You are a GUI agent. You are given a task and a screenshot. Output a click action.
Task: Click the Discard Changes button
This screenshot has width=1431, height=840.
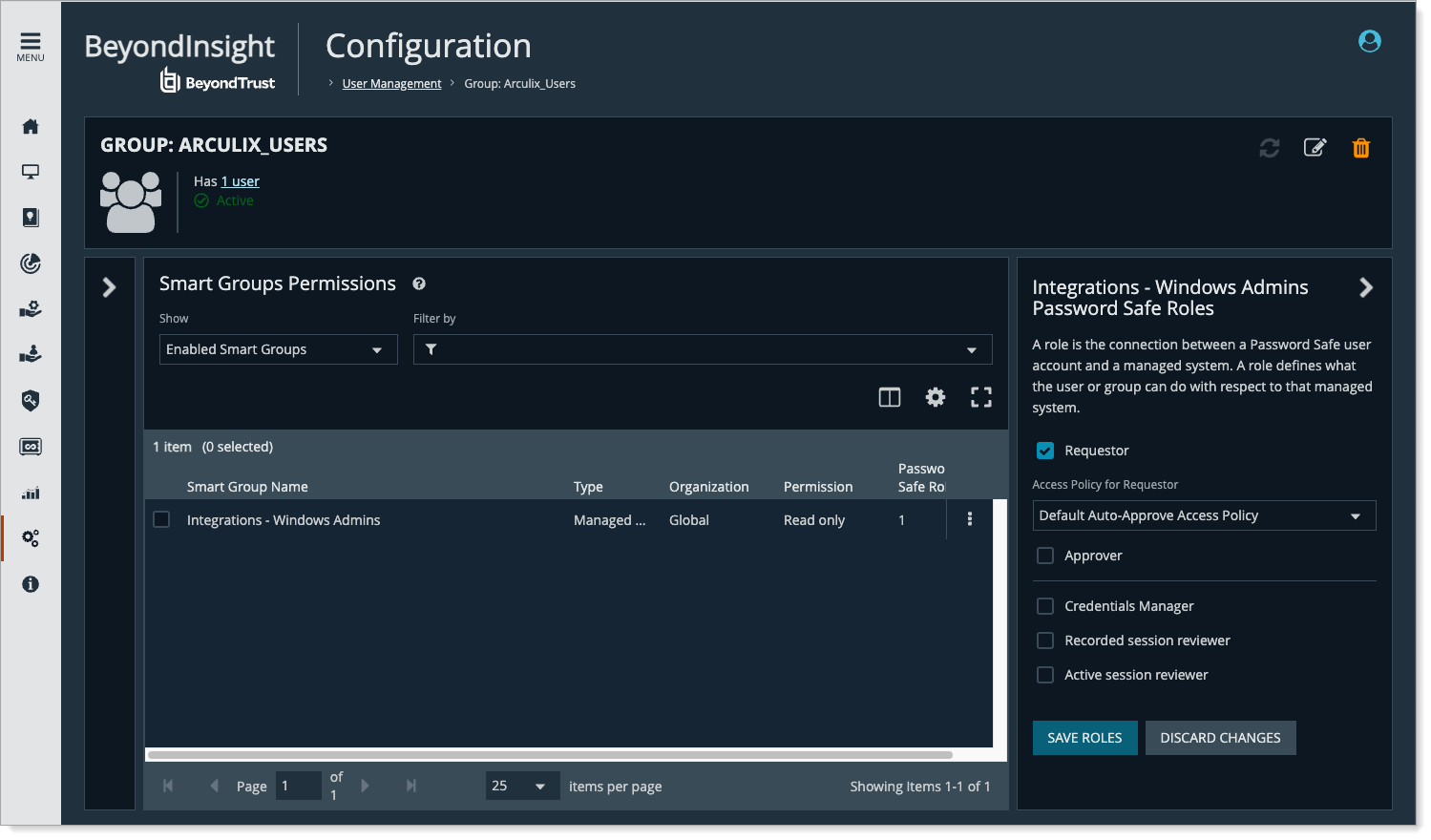[x=1220, y=738]
